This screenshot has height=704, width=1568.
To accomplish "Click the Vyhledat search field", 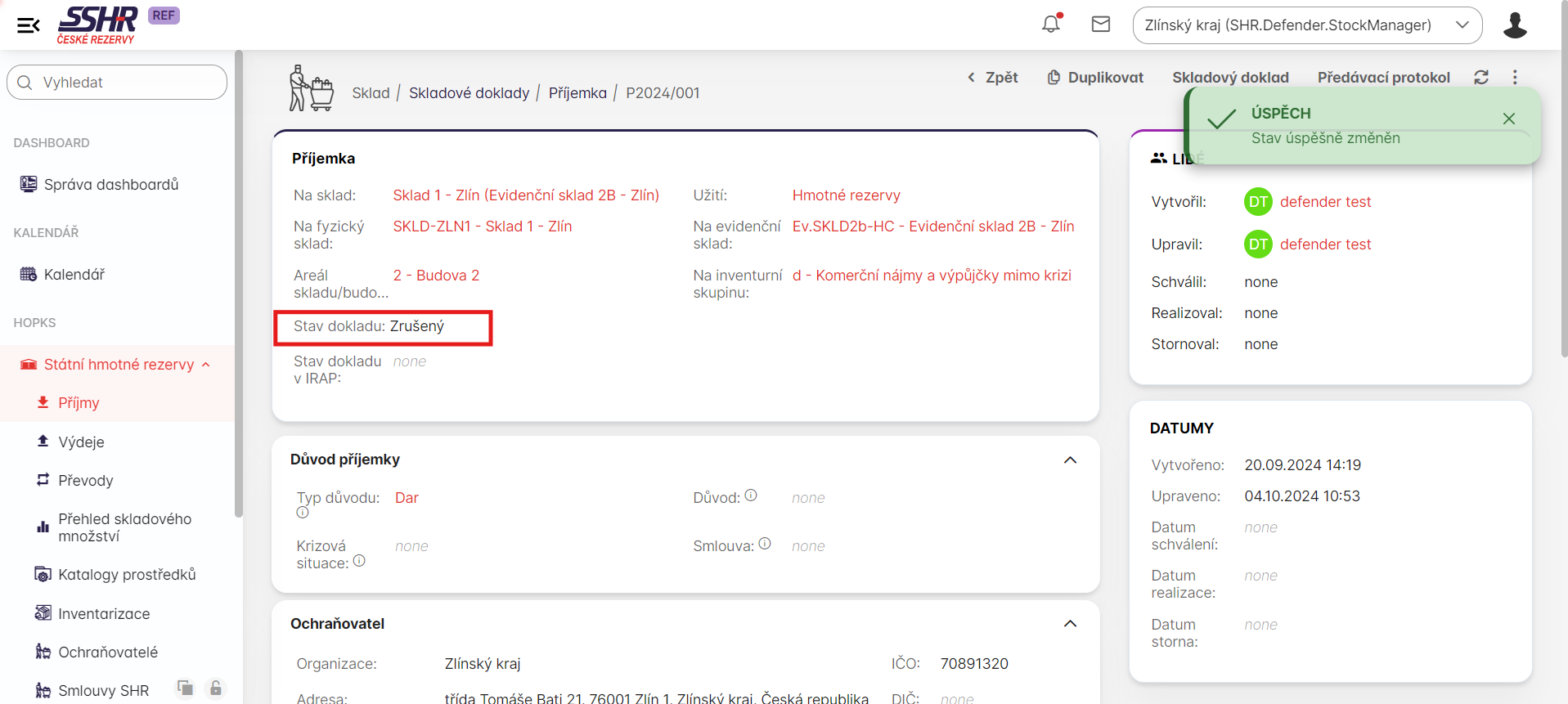I will pos(117,83).
